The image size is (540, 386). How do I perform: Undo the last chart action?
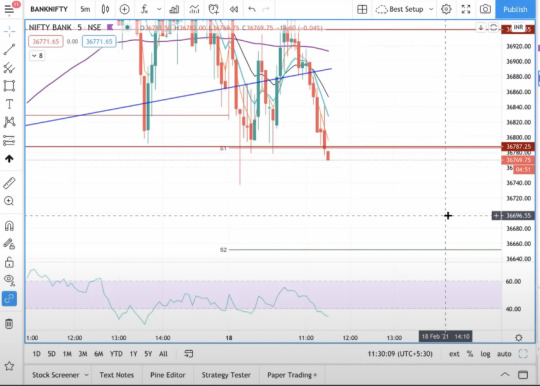(x=252, y=9)
